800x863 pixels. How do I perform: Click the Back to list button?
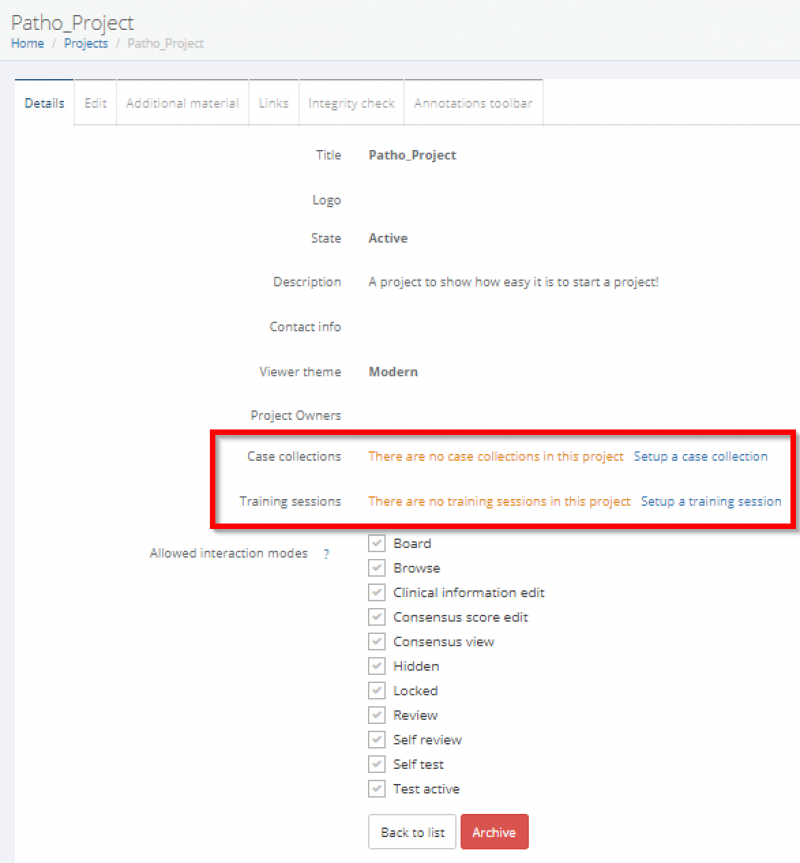tap(412, 832)
